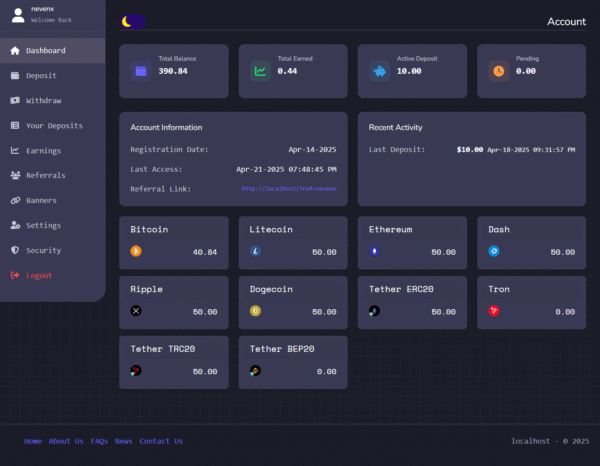
Task: Click the Account heading at top right
Action: [x=566, y=21]
